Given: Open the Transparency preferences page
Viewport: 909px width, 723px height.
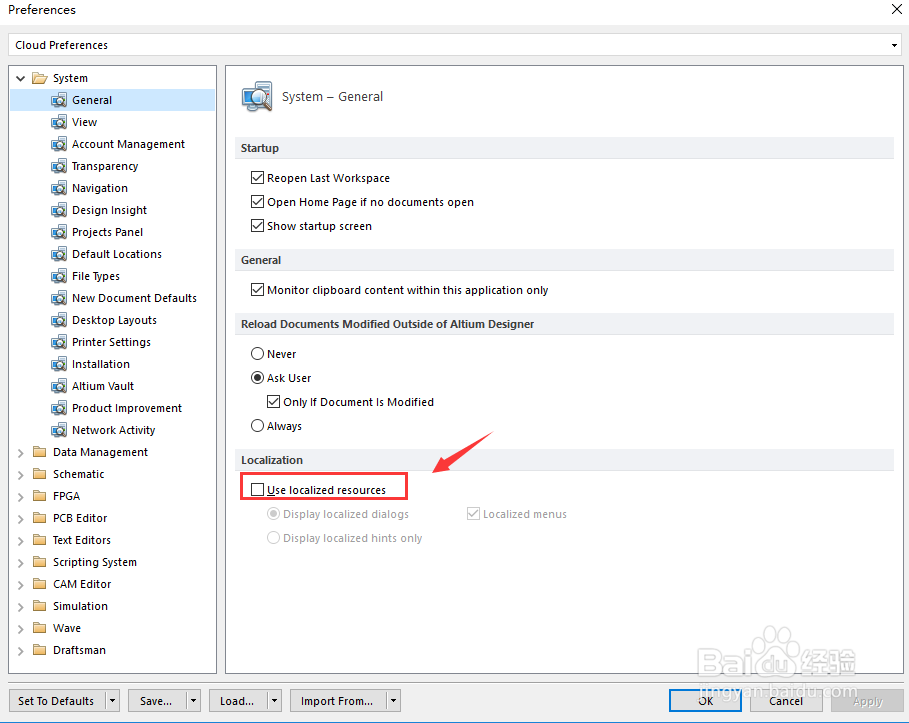Looking at the screenshot, I should pos(105,166).
